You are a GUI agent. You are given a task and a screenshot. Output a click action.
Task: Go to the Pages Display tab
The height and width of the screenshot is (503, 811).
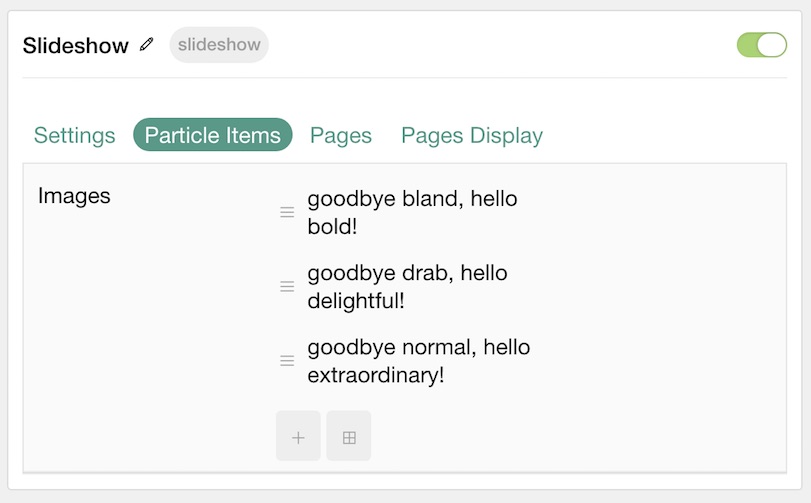tap(472, 135)
